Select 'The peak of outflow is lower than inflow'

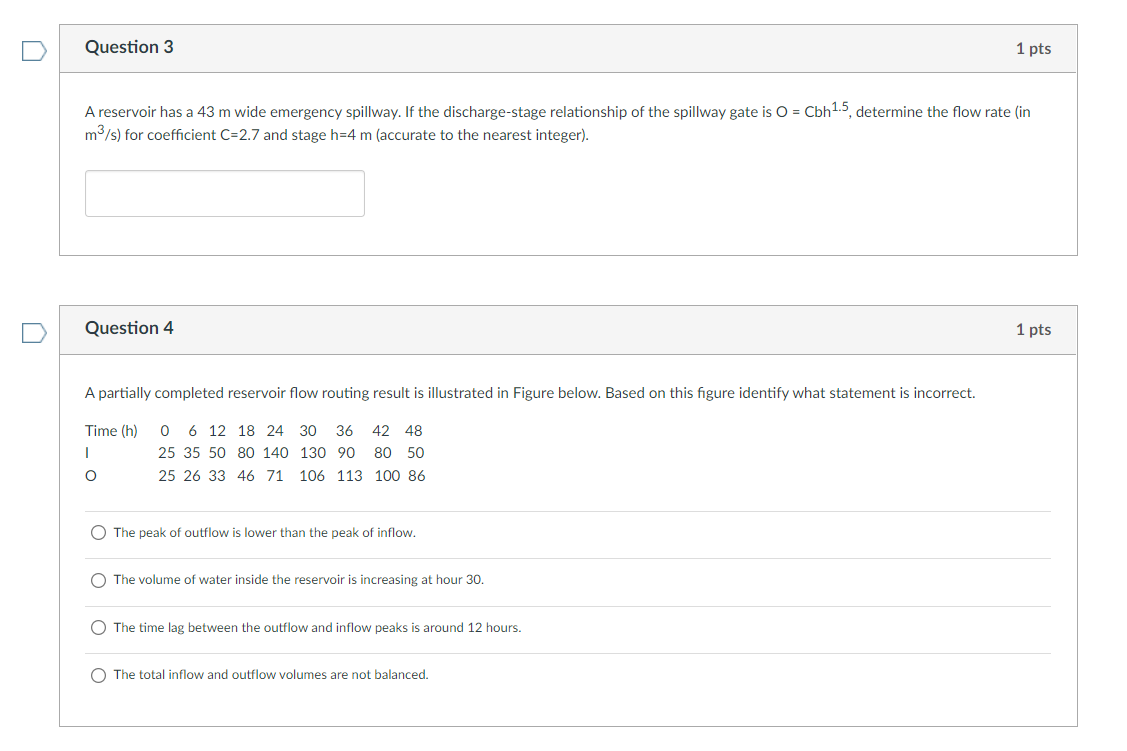(98, 532)
